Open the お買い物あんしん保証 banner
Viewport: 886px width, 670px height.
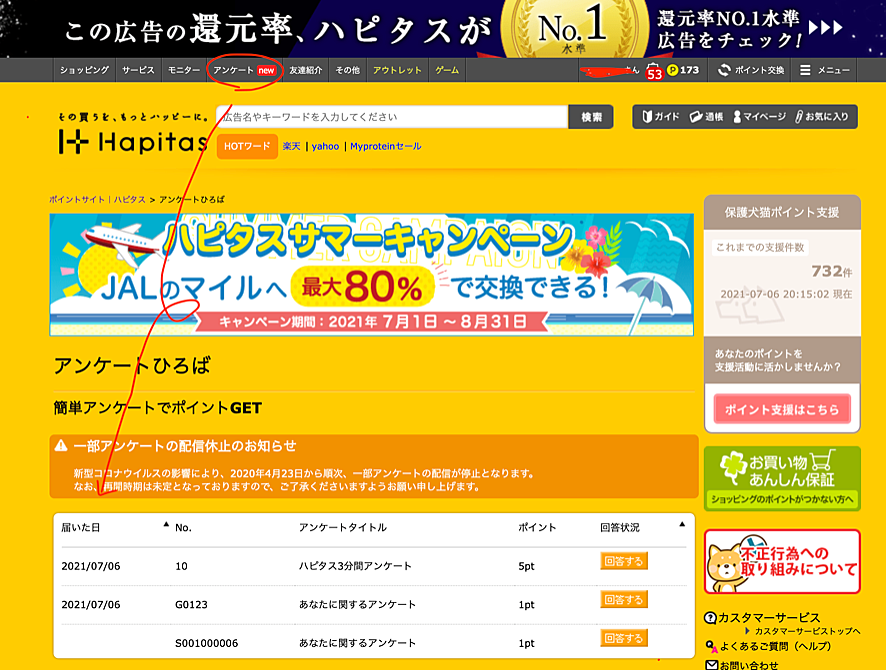(x=783, y=478)
